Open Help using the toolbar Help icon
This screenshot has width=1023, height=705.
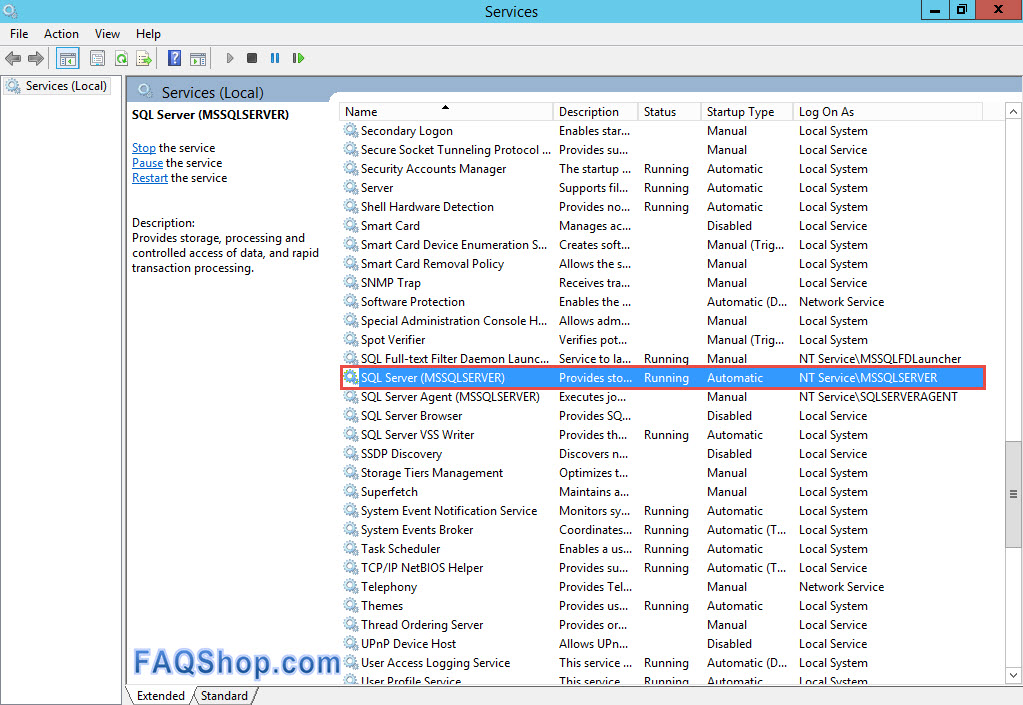point(174,58)
